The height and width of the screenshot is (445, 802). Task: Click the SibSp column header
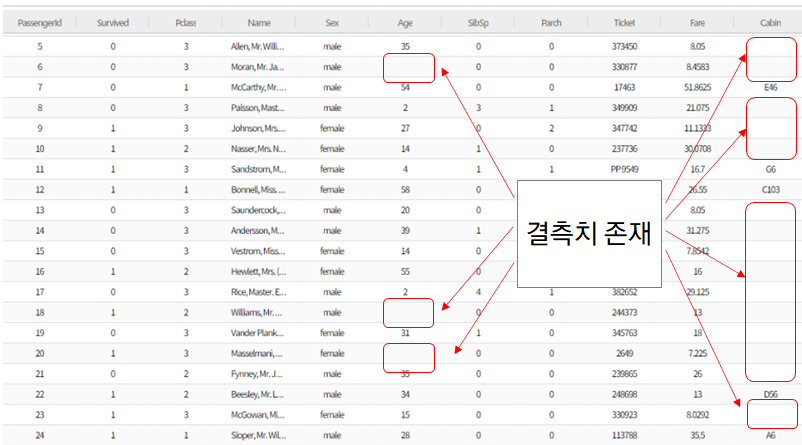478,23
